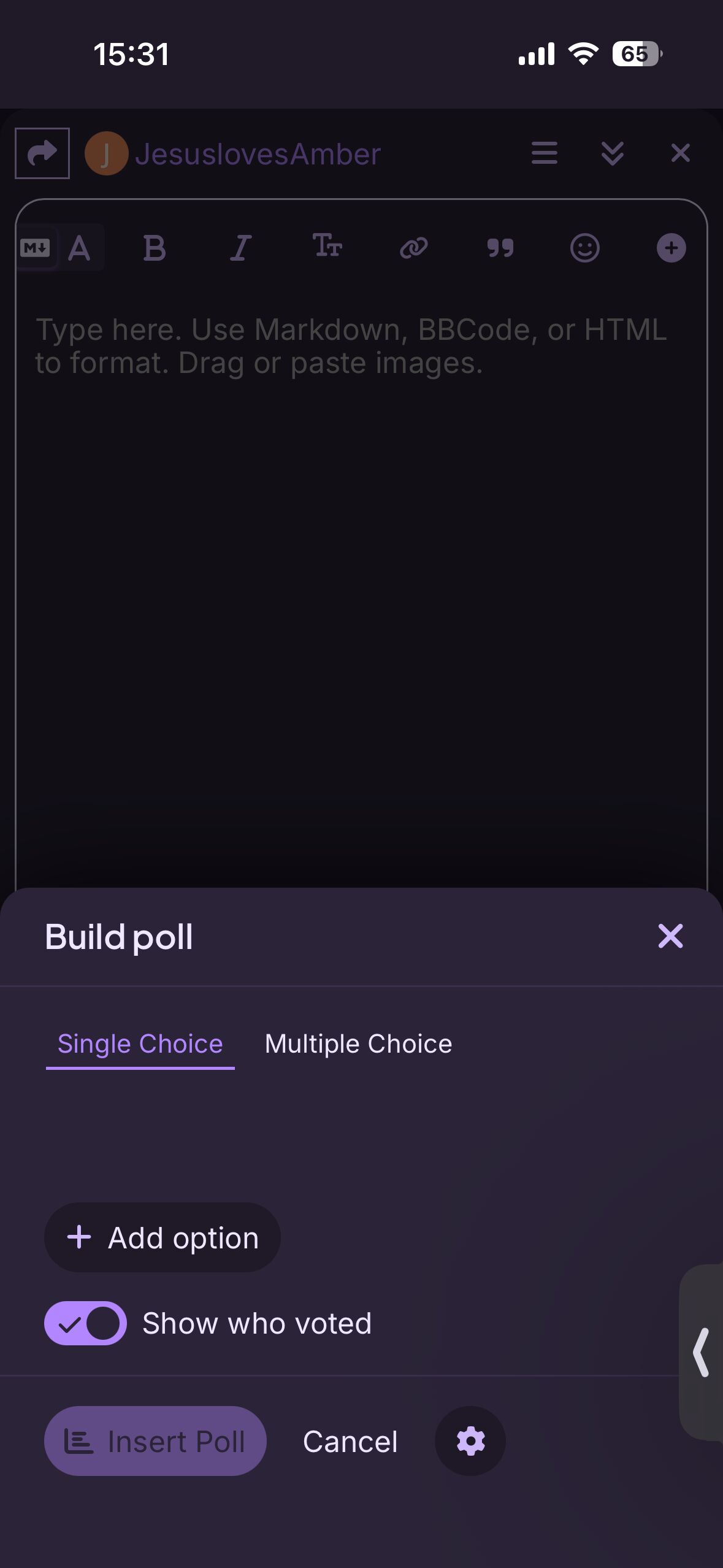Insert a hyperlink
The image size is (723, 1568).
click(x=413, y=248)
